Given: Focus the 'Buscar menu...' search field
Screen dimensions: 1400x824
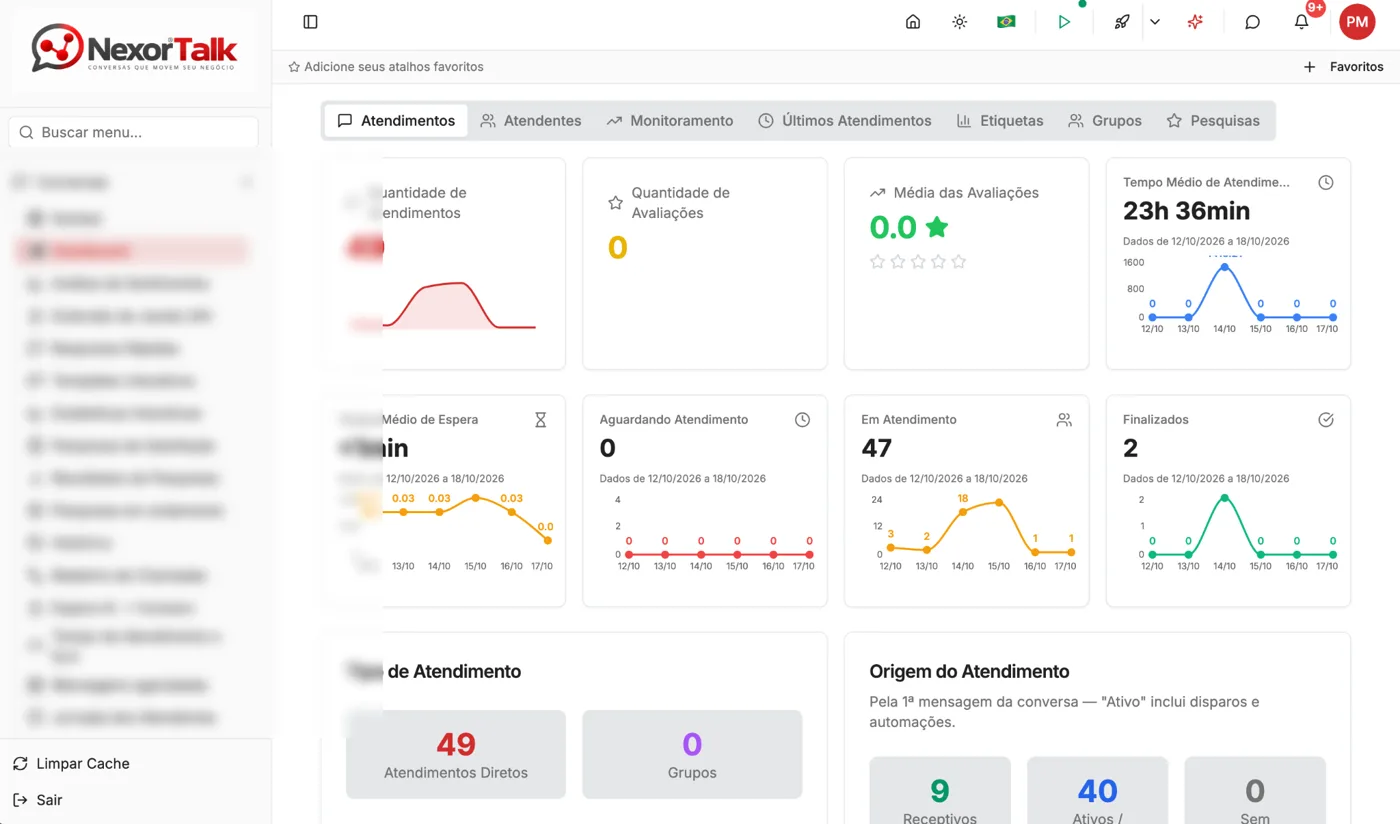Looking at the screenshot, I should click(x=133, y=132).
